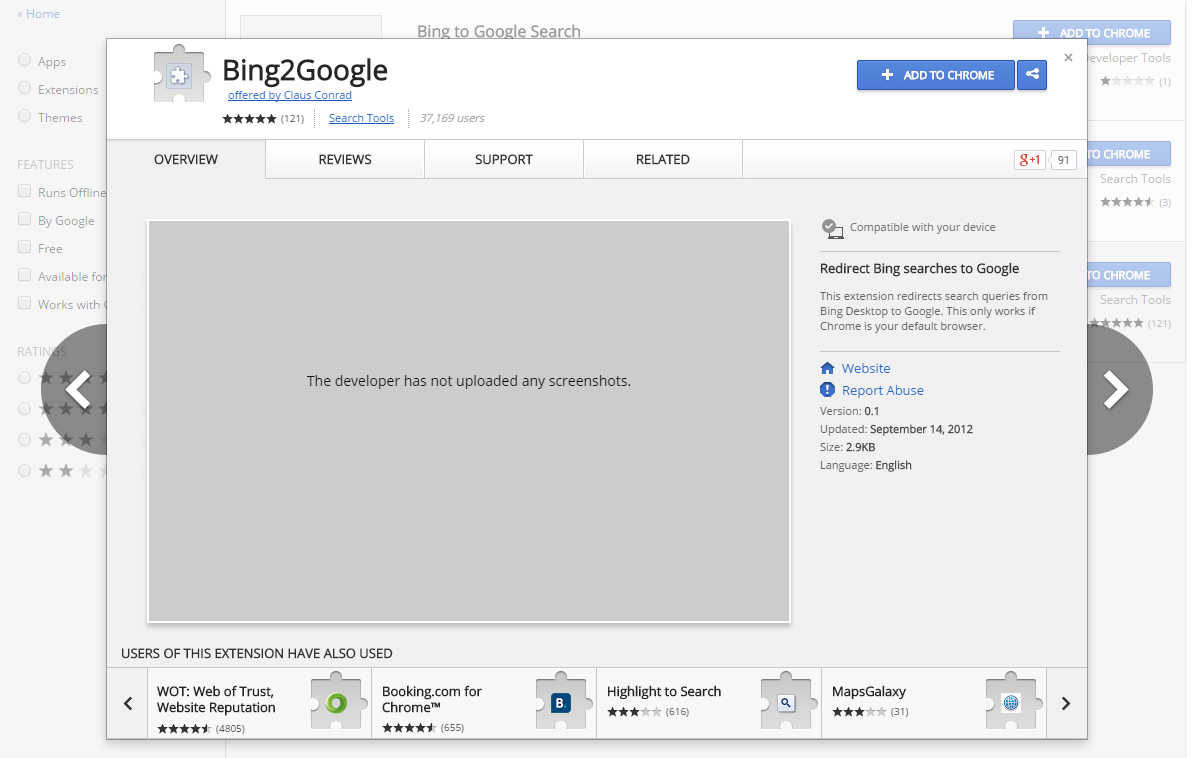Open the Support tab

(504, 159)
